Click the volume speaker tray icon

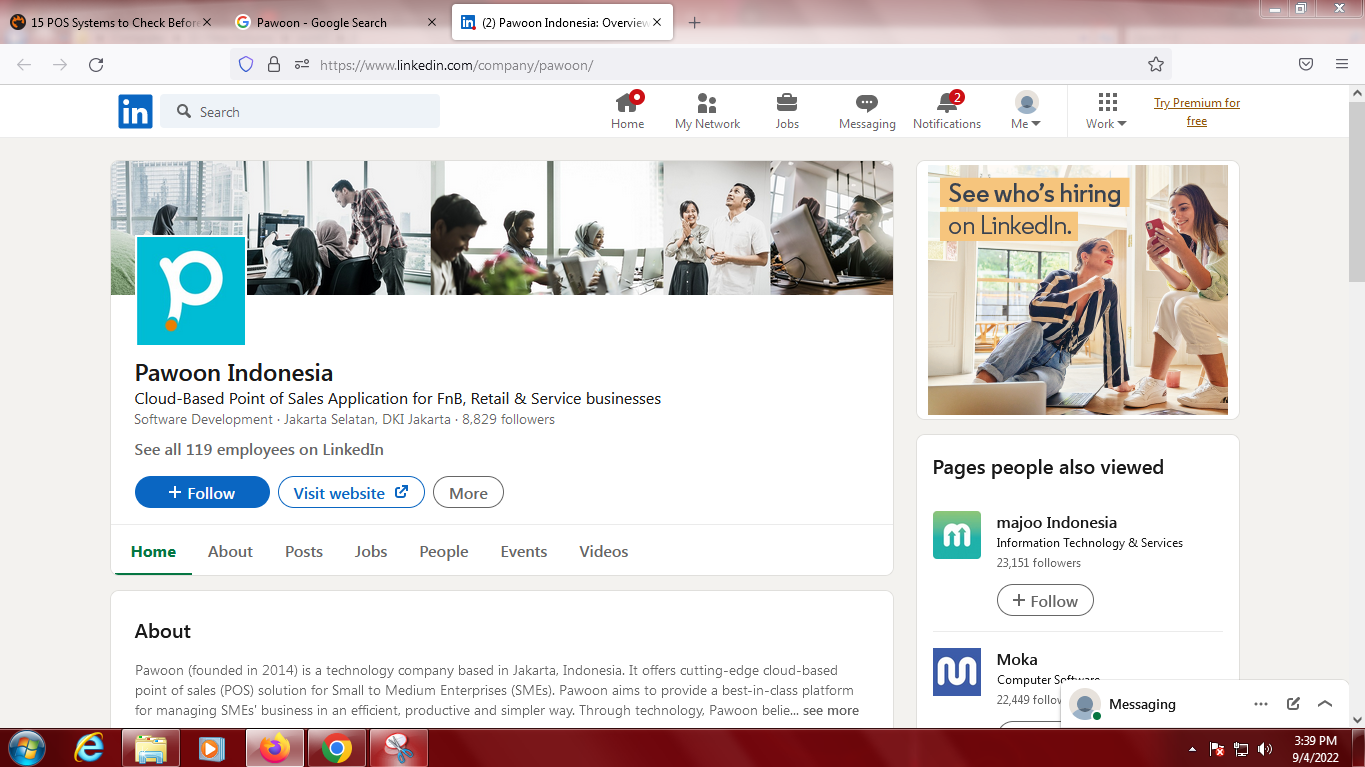1265,748
